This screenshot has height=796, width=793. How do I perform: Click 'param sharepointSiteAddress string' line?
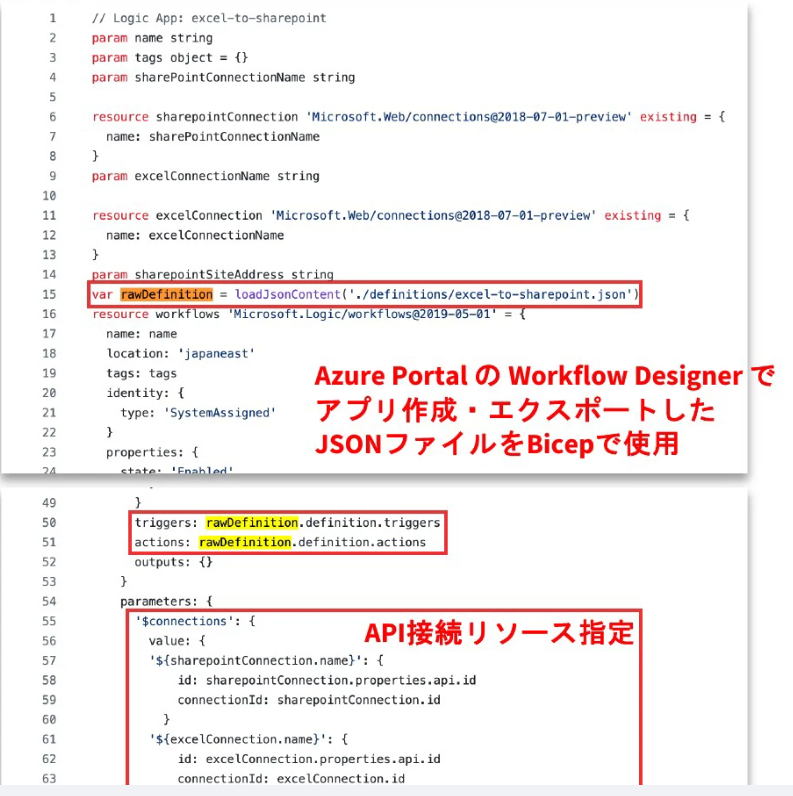coord(212,275)
